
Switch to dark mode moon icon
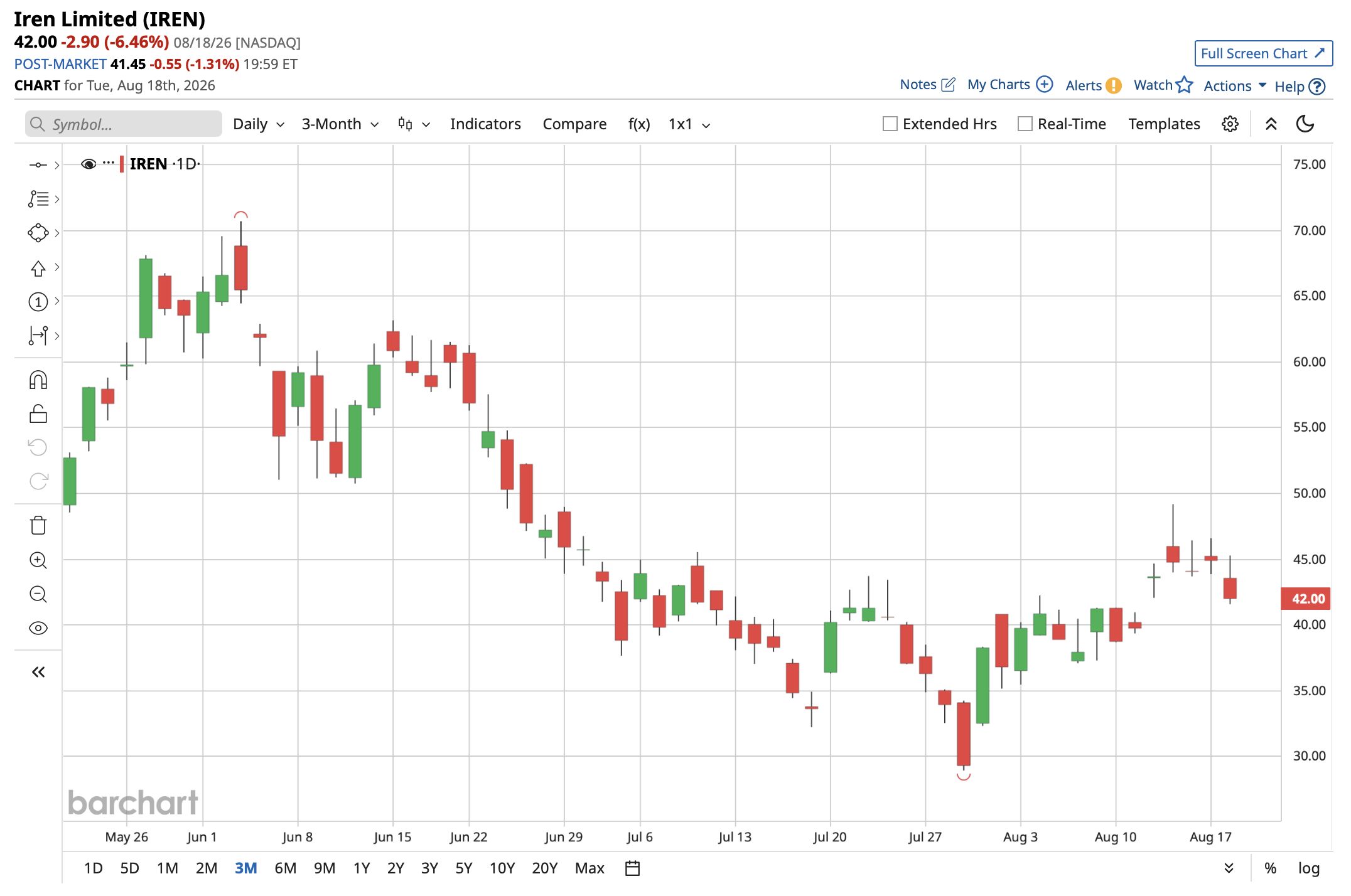(1305, 124)
